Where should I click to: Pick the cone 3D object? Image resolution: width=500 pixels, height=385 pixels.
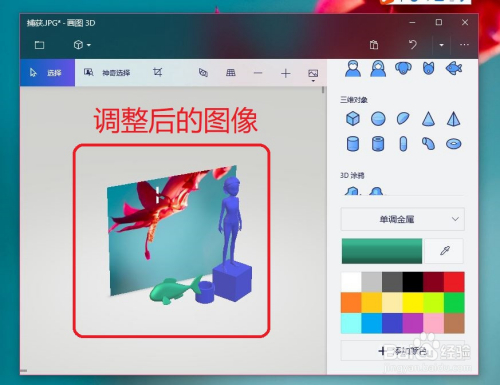tap(428, 119)
